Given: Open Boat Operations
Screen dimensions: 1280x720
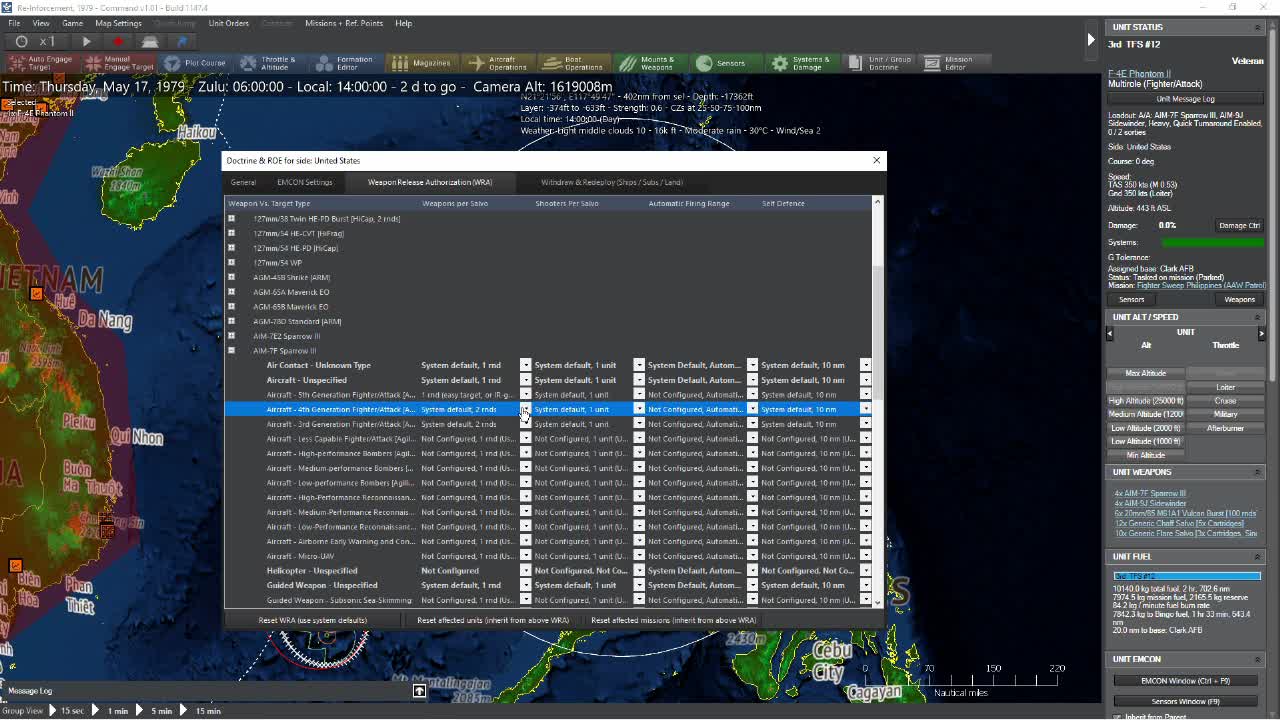Looking at the screenshot, I should (573, 63).
